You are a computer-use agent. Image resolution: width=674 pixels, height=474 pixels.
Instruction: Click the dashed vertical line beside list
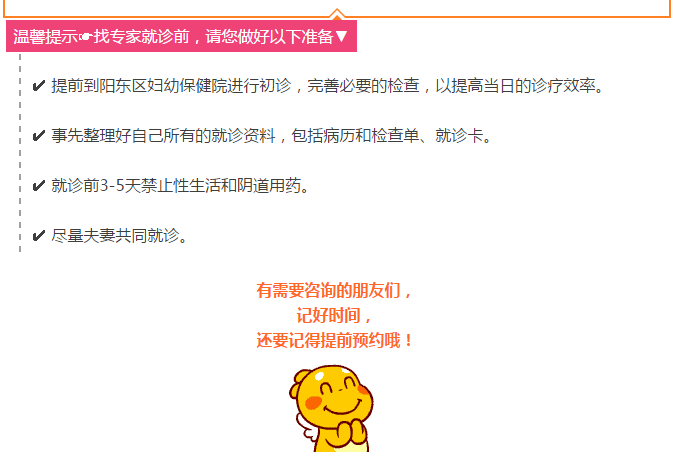20,153
